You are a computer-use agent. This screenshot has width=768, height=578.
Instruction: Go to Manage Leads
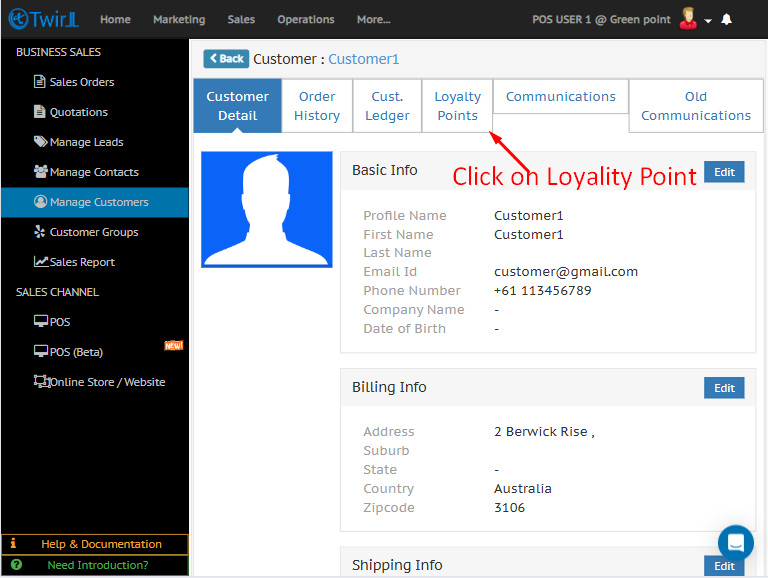(86, 142)
